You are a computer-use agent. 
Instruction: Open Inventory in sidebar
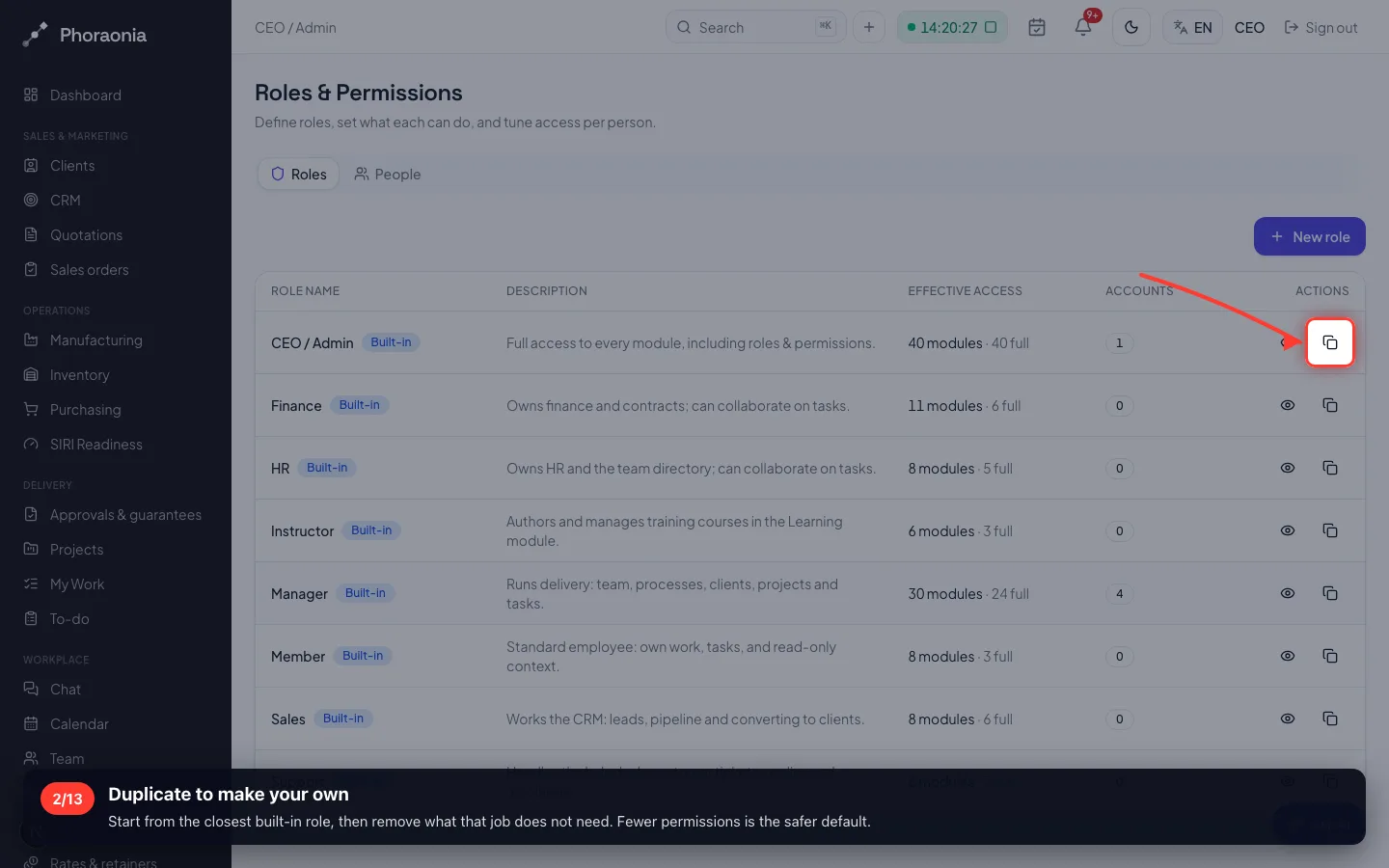coord(116,374)
